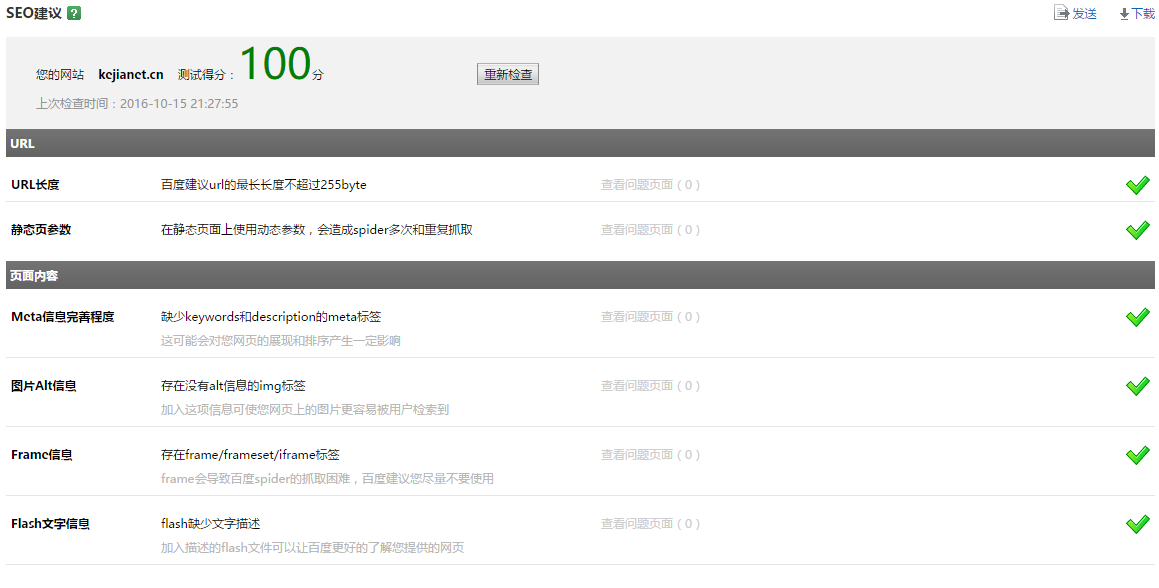Click the green checkmark for Frame信息
The image size is (1159, 588).
click(x=1137, y=455)
